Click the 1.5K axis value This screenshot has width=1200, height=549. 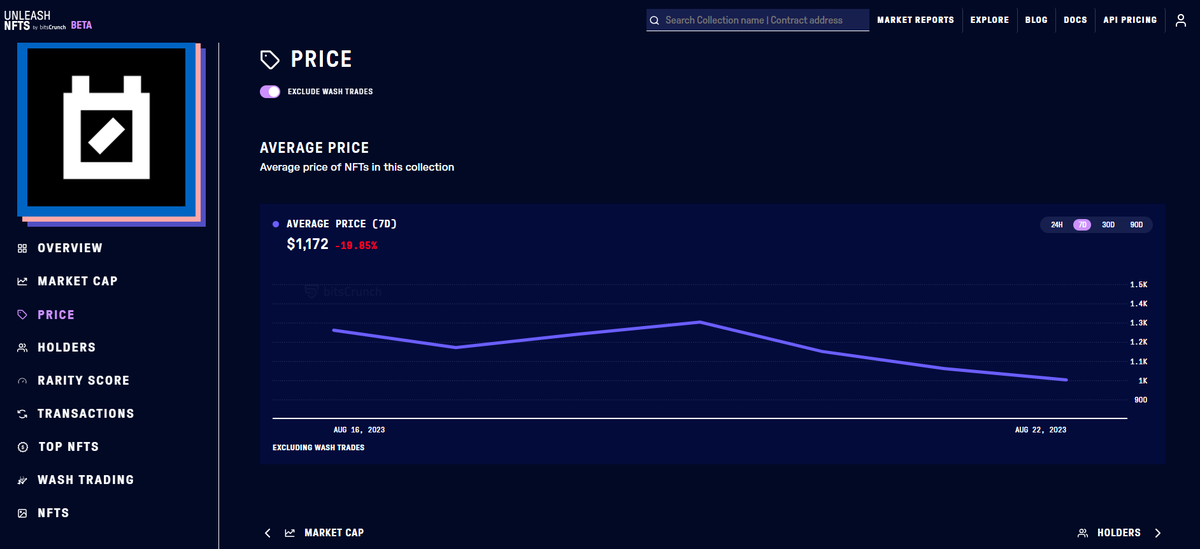(1138, 285)
